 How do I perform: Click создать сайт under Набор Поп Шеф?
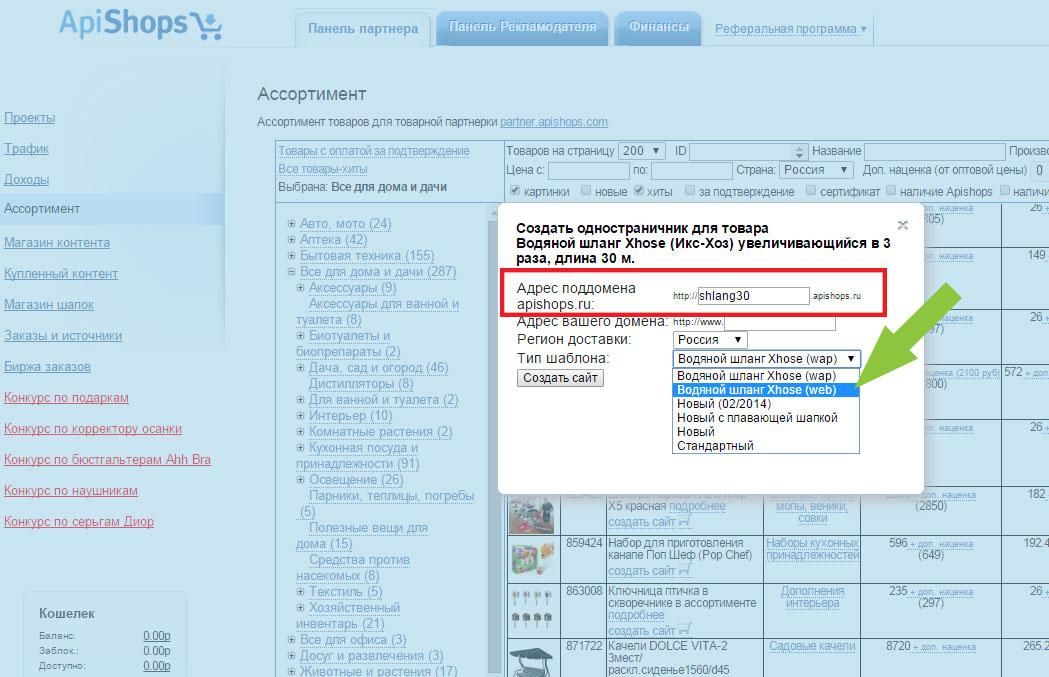[642, 571]
